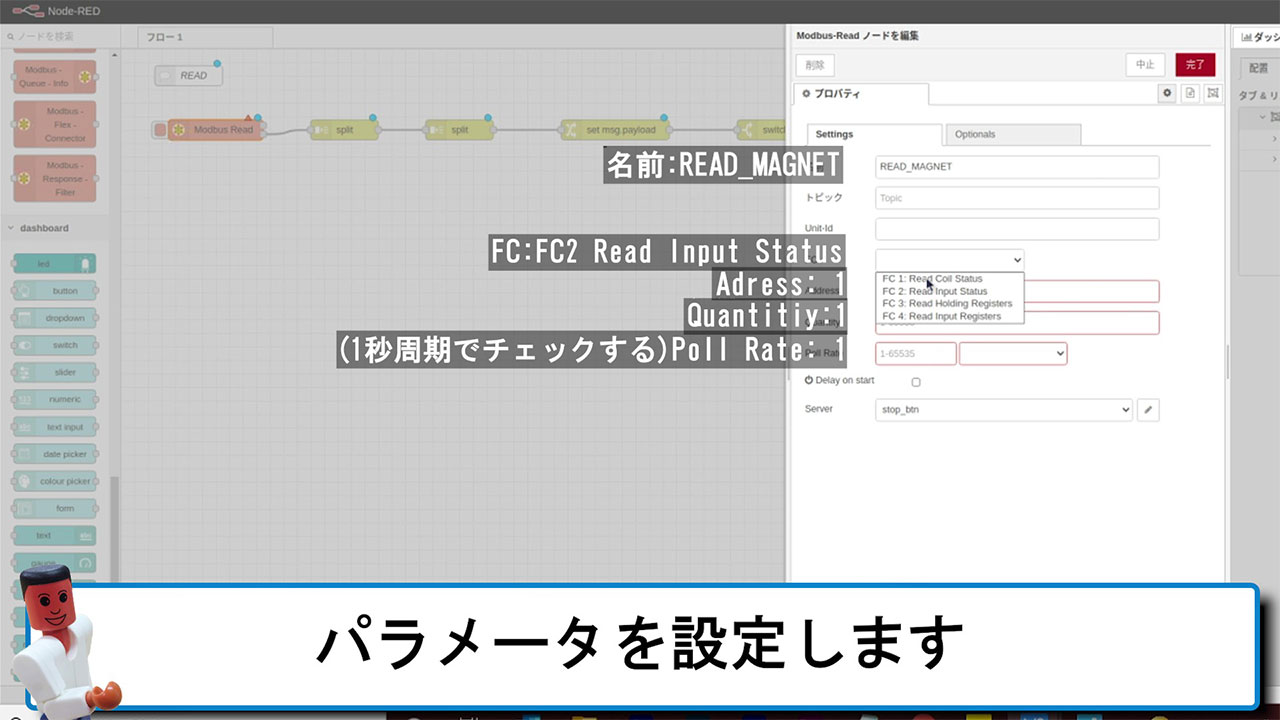Select the led dashboard node

54,264
